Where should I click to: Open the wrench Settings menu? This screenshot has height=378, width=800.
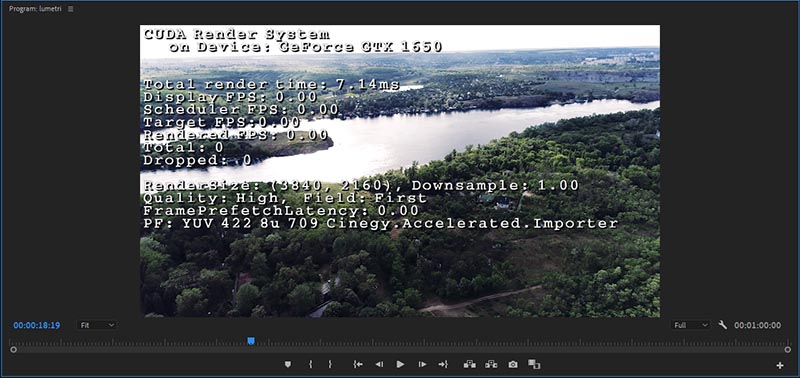click(x=722, y=324)
